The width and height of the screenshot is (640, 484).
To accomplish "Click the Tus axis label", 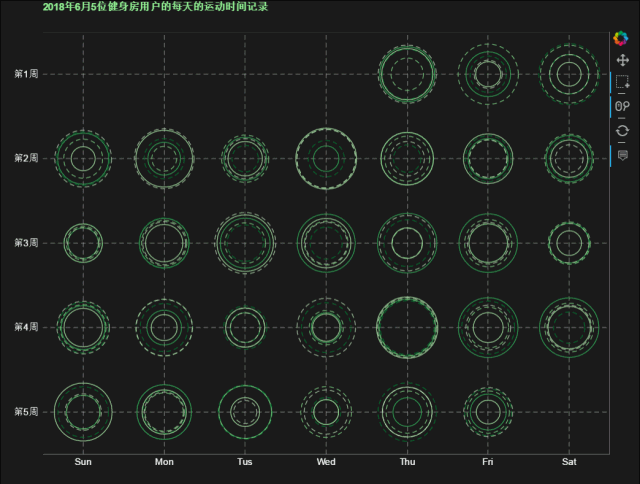I will [x=244, y=462].
